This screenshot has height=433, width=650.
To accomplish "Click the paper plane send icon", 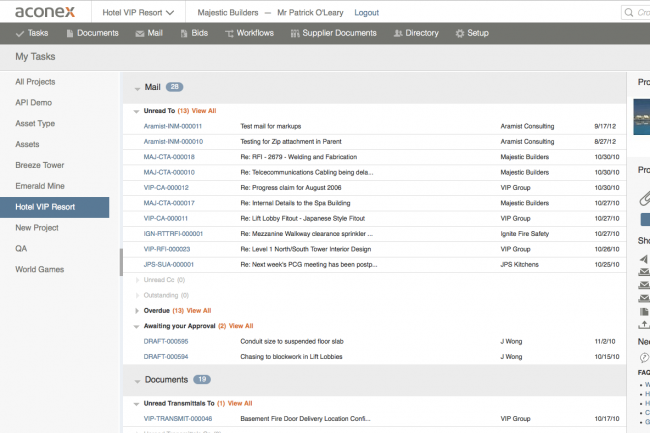I will (x=644, y=259).
